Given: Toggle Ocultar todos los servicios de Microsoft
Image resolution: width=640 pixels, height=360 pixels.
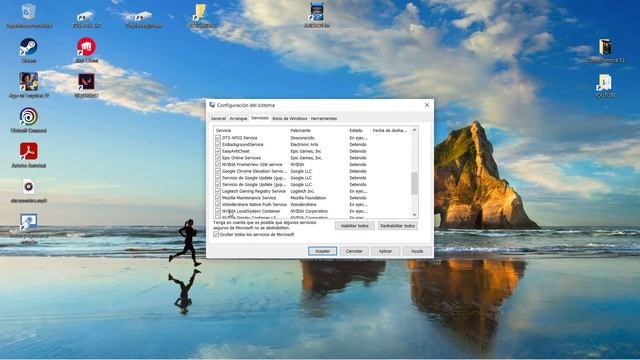Looking at the screenshot, I should (216, 235).
